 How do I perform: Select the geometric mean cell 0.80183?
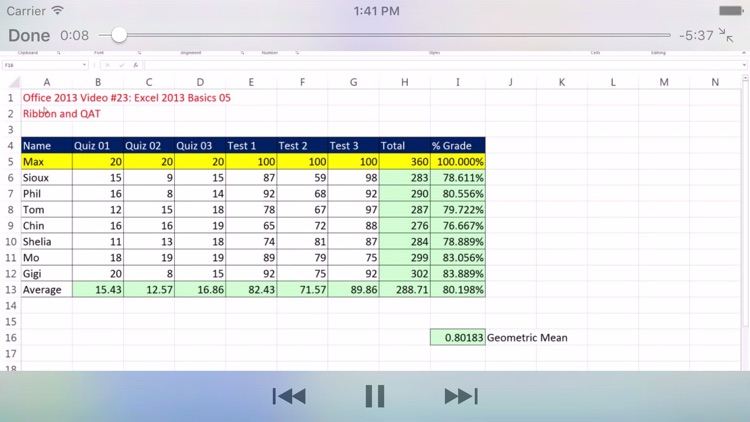pyautogui.click(x=458, y=337)
